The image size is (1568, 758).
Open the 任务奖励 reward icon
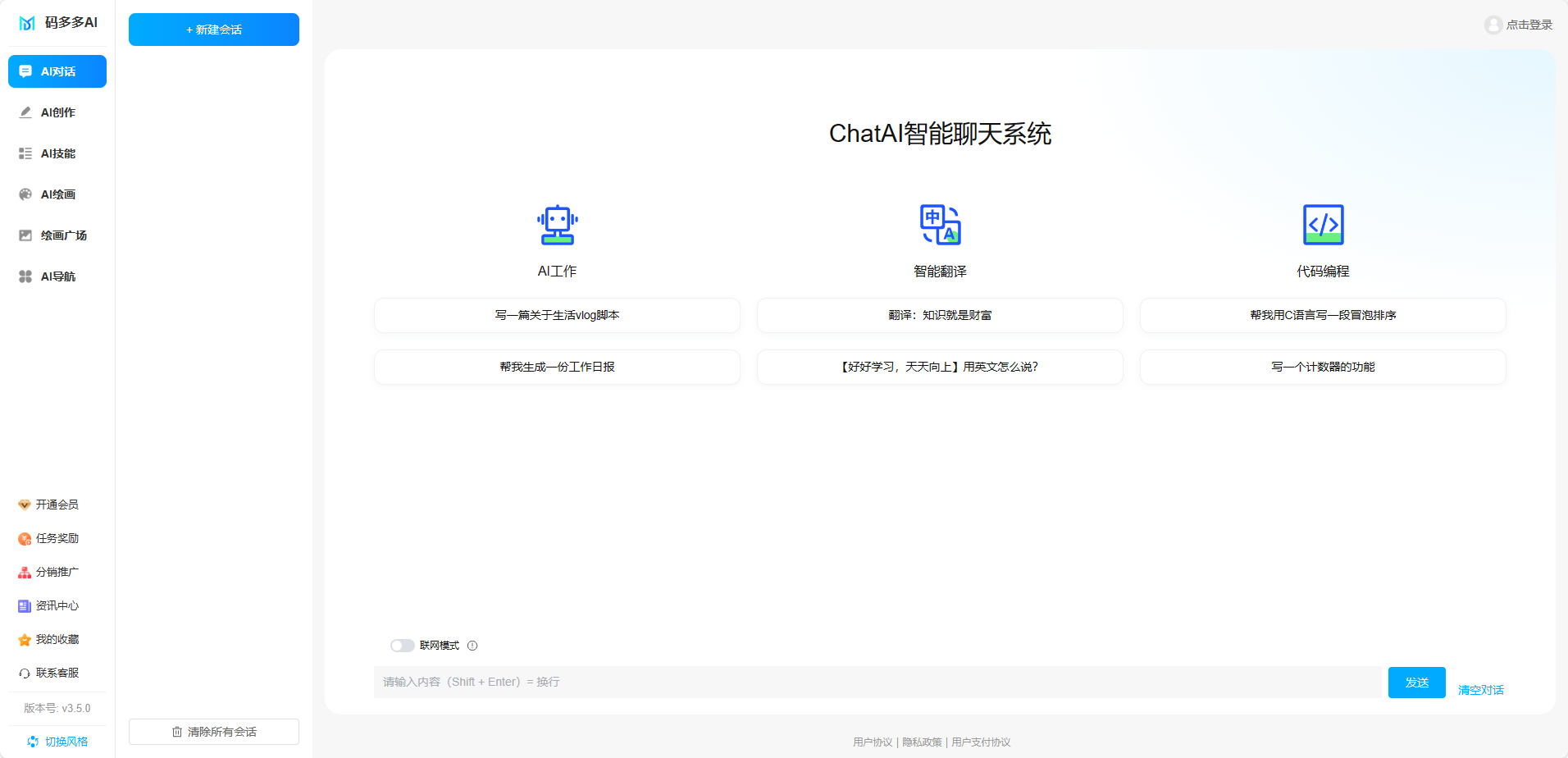point(25,538)
